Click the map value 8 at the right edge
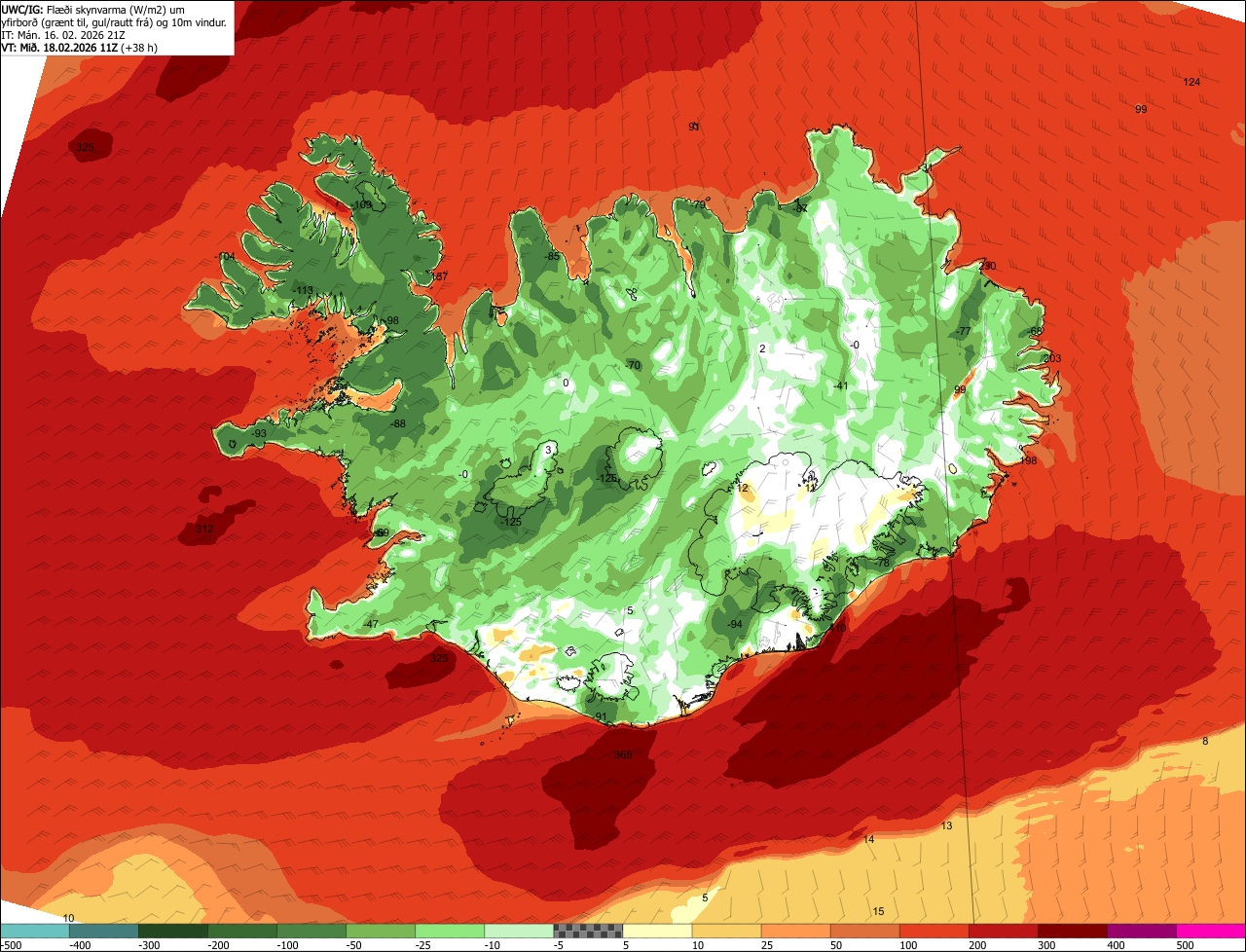Viewport: 1246px width, 952px height. point(1205,742)
